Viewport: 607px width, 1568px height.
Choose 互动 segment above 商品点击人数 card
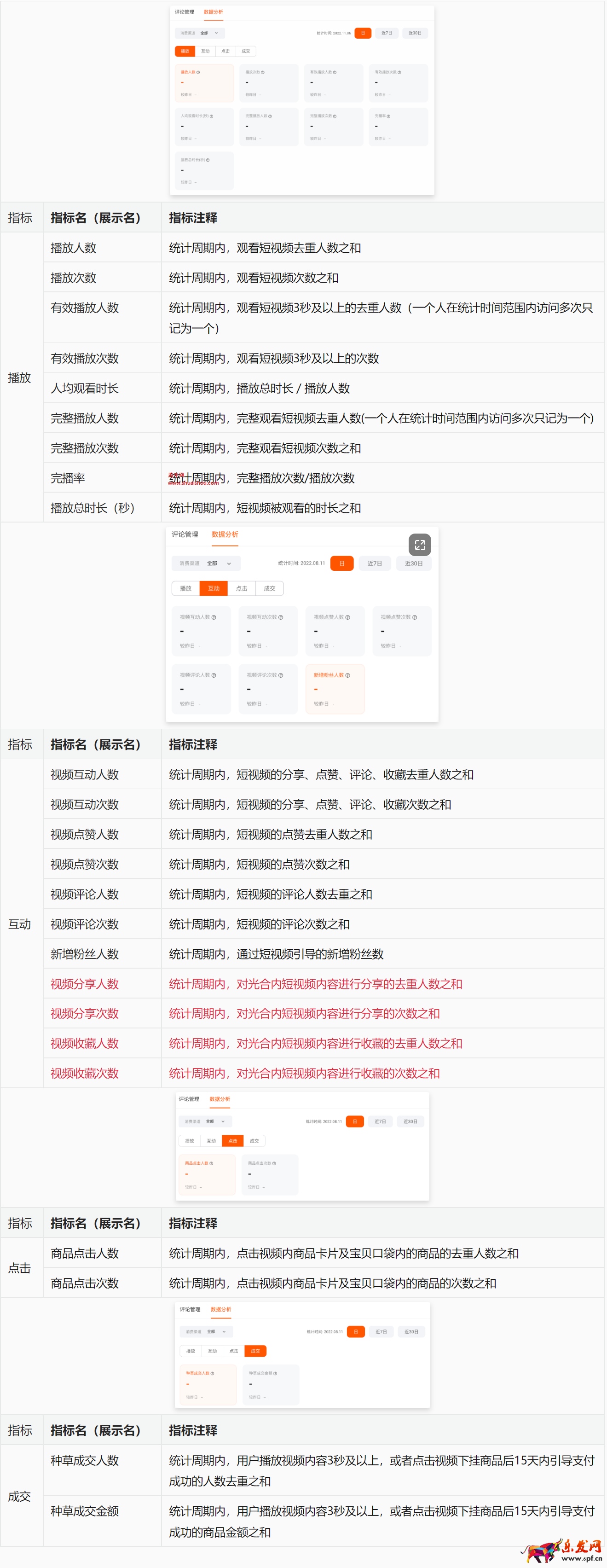(211, 1141)
